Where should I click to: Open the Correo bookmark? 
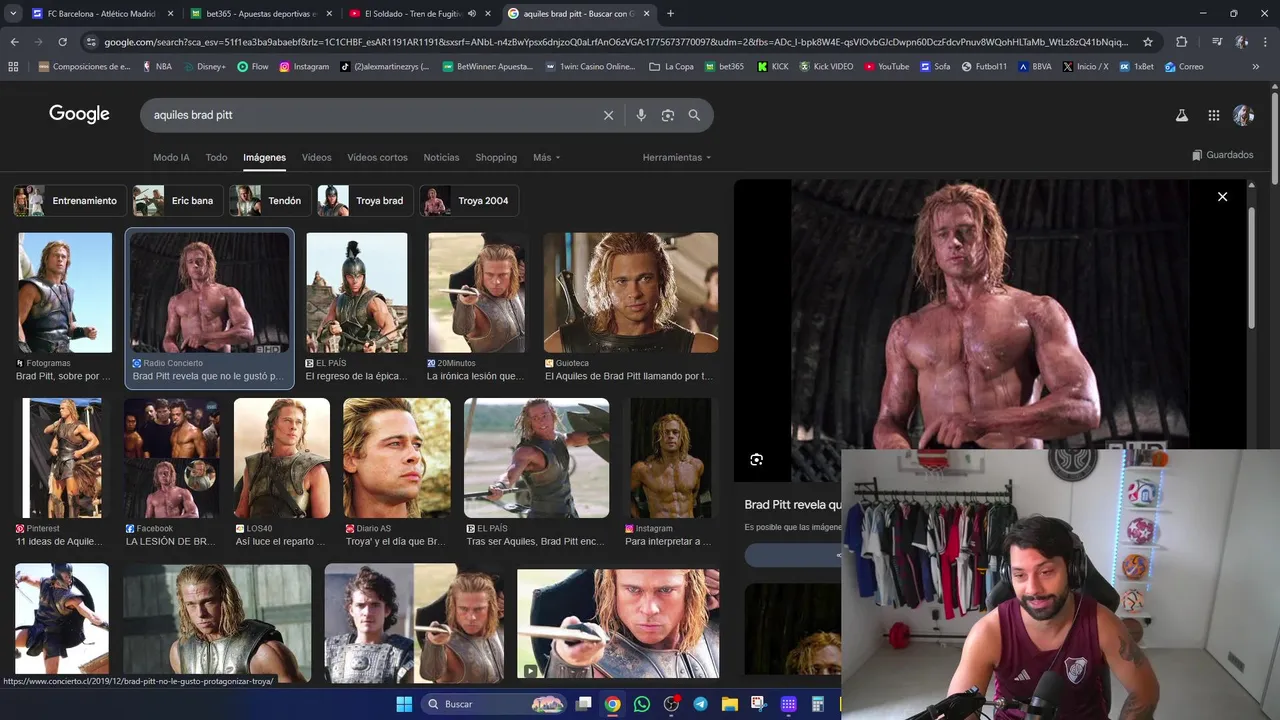(1184, 67)
